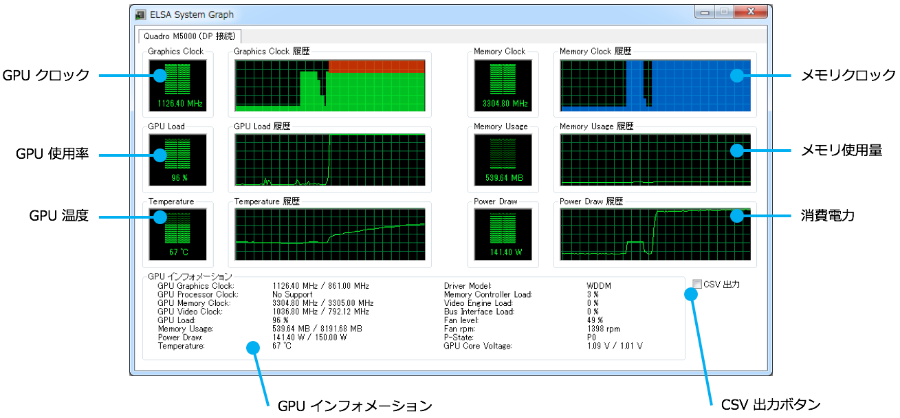
Task: Click the Temperature gauge showing 67 °C
Action: pos(177,235)
